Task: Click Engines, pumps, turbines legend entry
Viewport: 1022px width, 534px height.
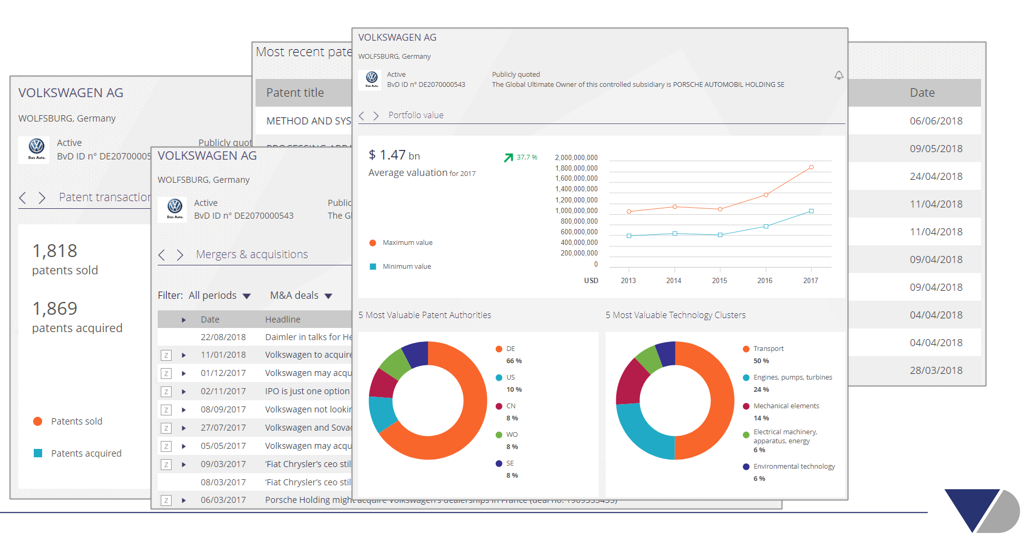Action: click(x=787, y=383)
